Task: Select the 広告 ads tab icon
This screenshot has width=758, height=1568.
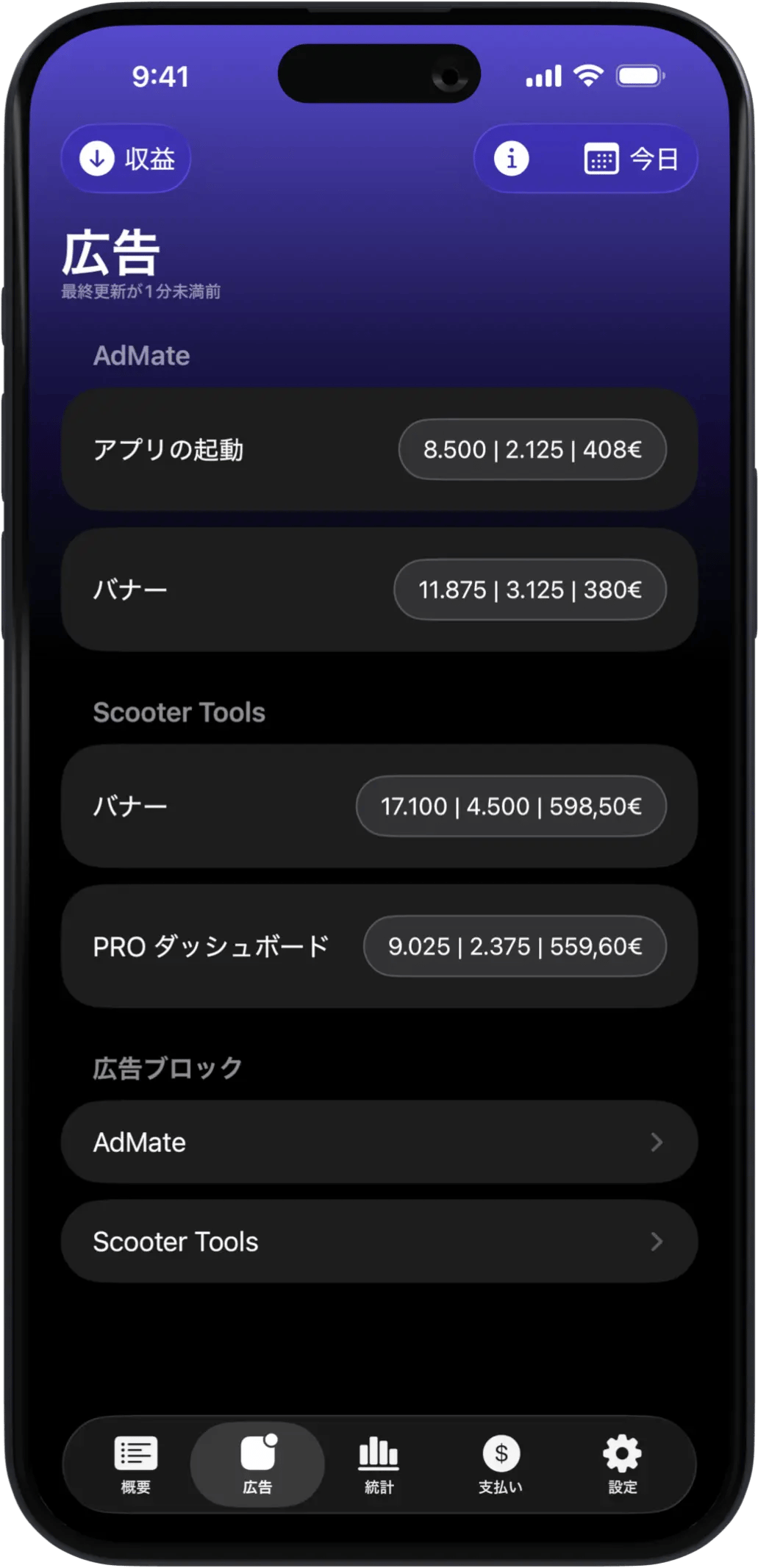Action: tap(257, 1453)
